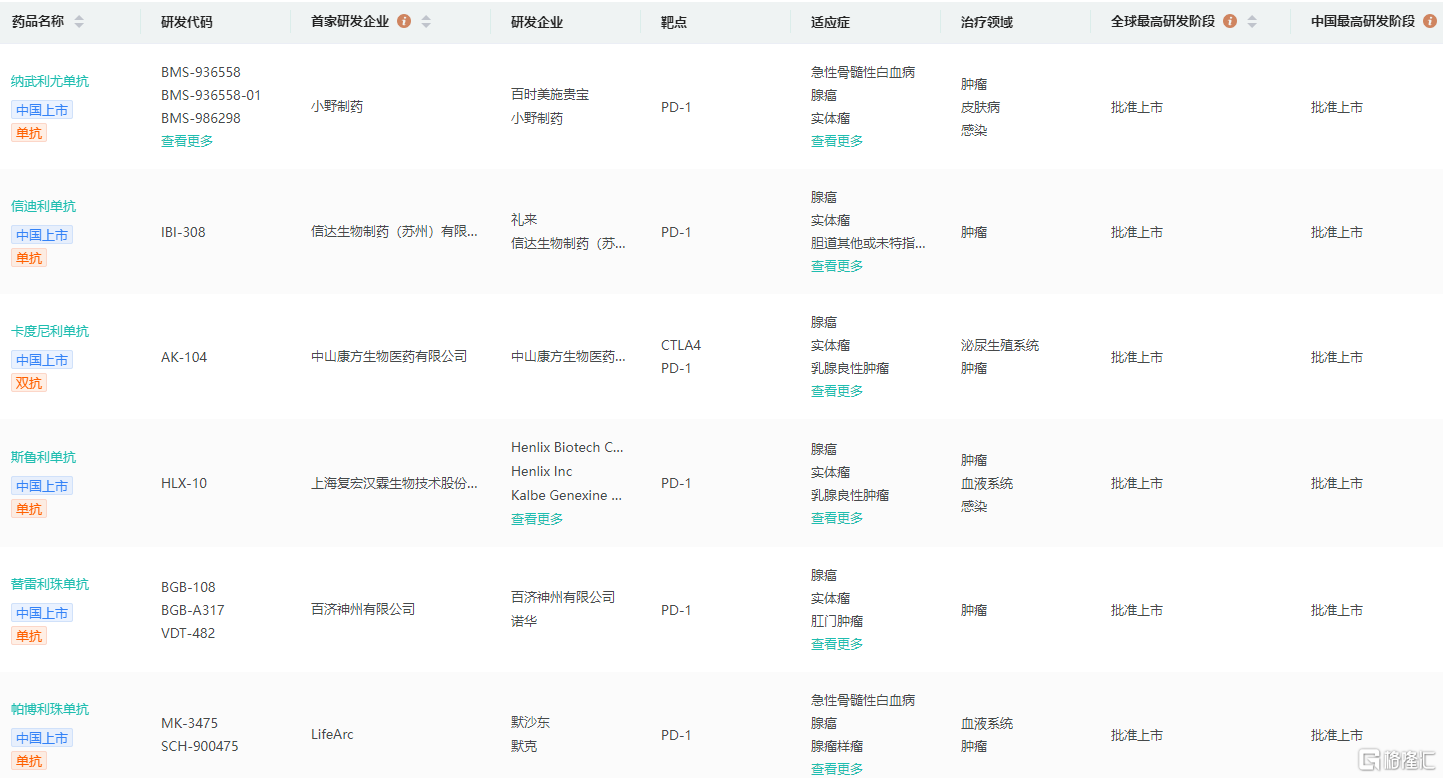Open 帕博利珠单抗 drug page
Viewport: 1443px width, 778px height.
coord(50,709)
